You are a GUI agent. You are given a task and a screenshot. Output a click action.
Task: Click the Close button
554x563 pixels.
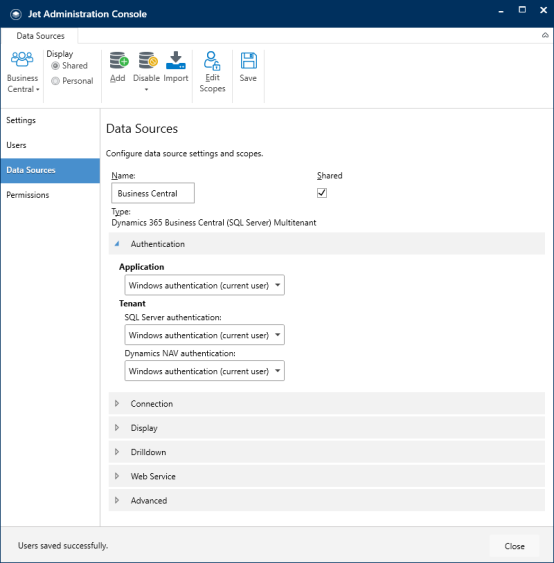(514, 546)
